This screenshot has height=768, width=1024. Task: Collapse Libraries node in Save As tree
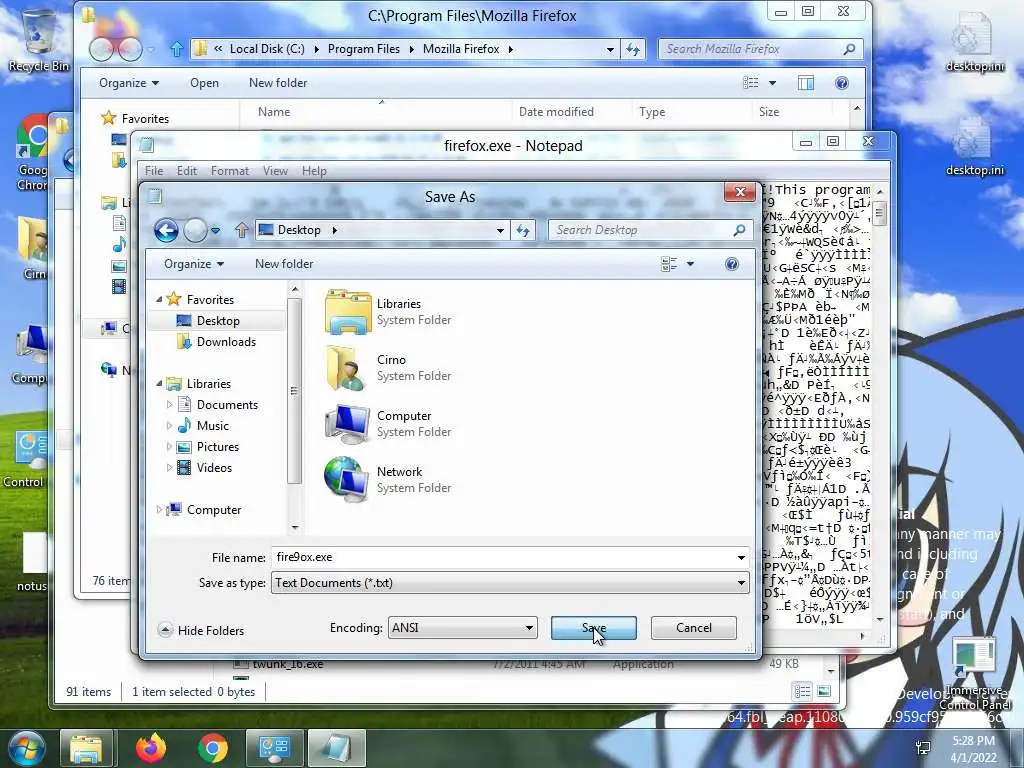coord(159,383)
